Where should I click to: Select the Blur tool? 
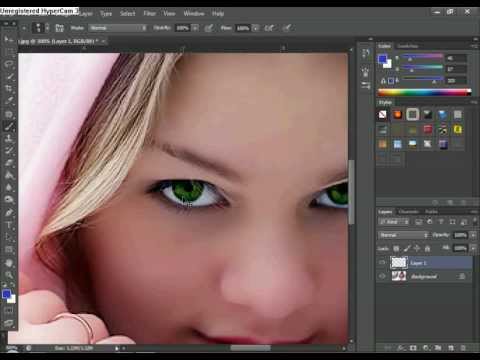coord(9,187)
